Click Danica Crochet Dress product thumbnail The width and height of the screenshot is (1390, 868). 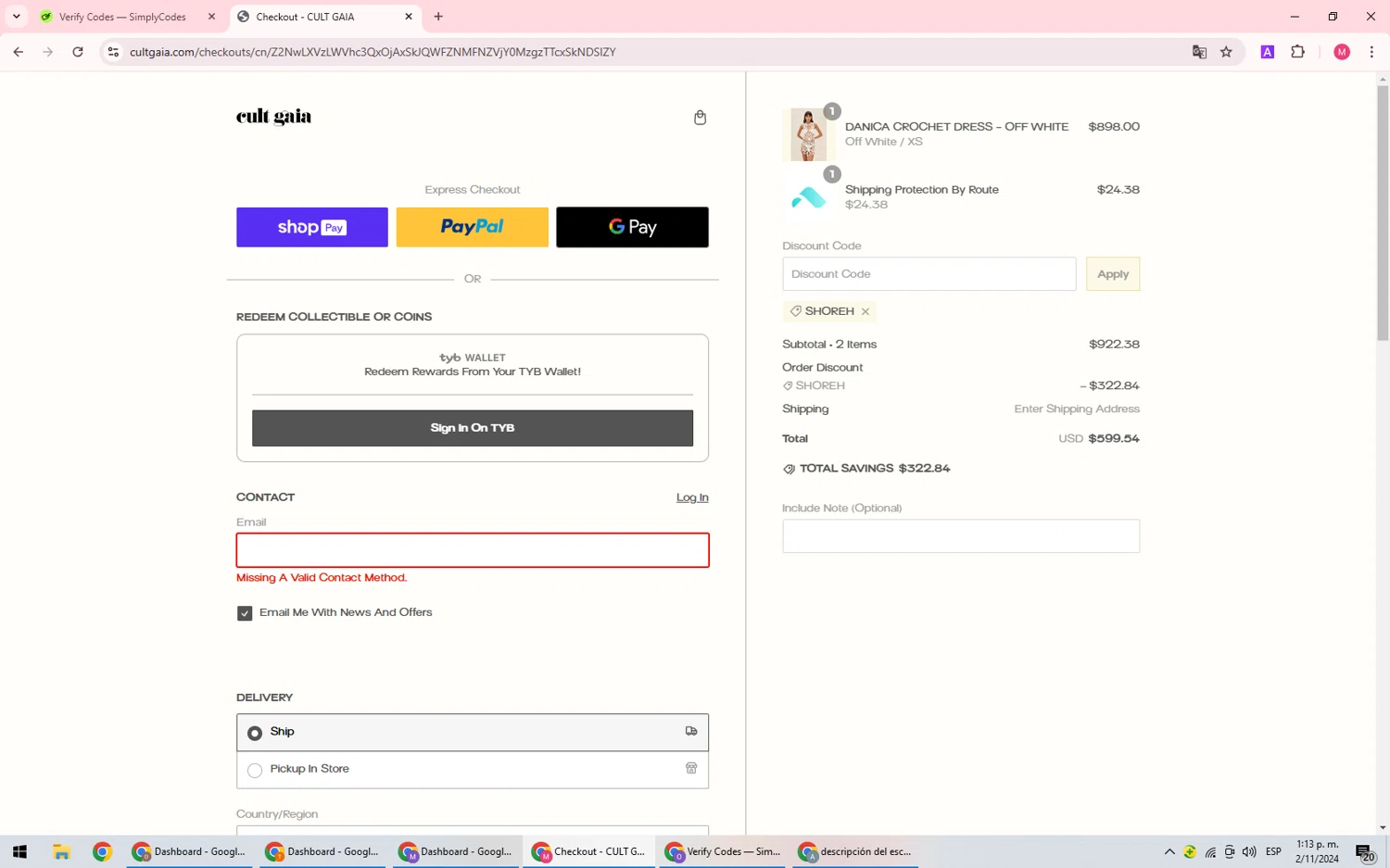point(808,134)
